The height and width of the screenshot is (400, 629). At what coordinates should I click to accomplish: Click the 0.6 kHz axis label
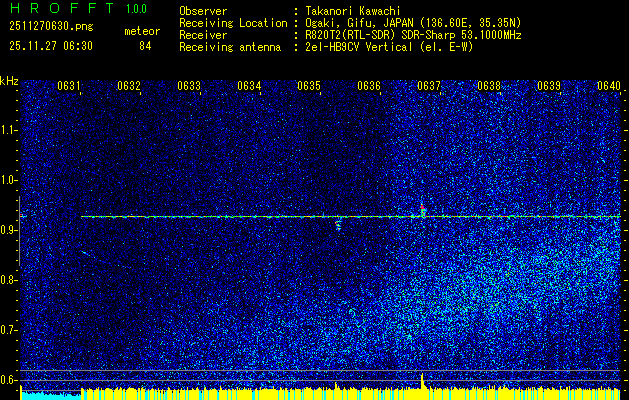(x=8, y=380)
